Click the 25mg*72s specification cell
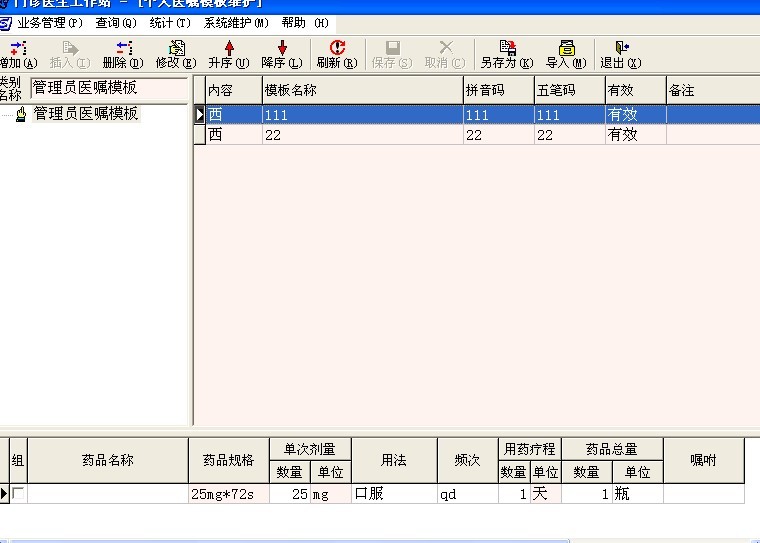Screen dimensions: 760x543 [229, 494]
